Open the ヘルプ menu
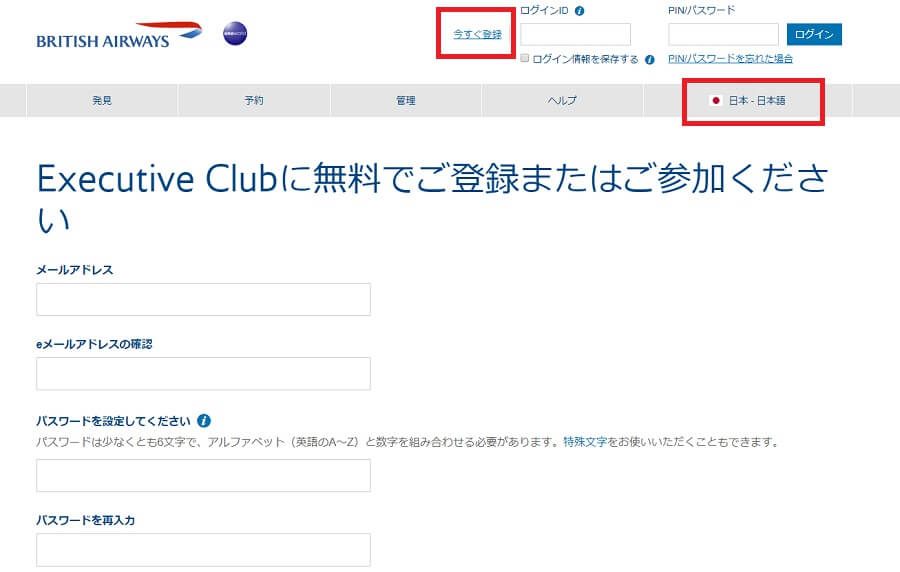900x572 pixels. point(561,101)
